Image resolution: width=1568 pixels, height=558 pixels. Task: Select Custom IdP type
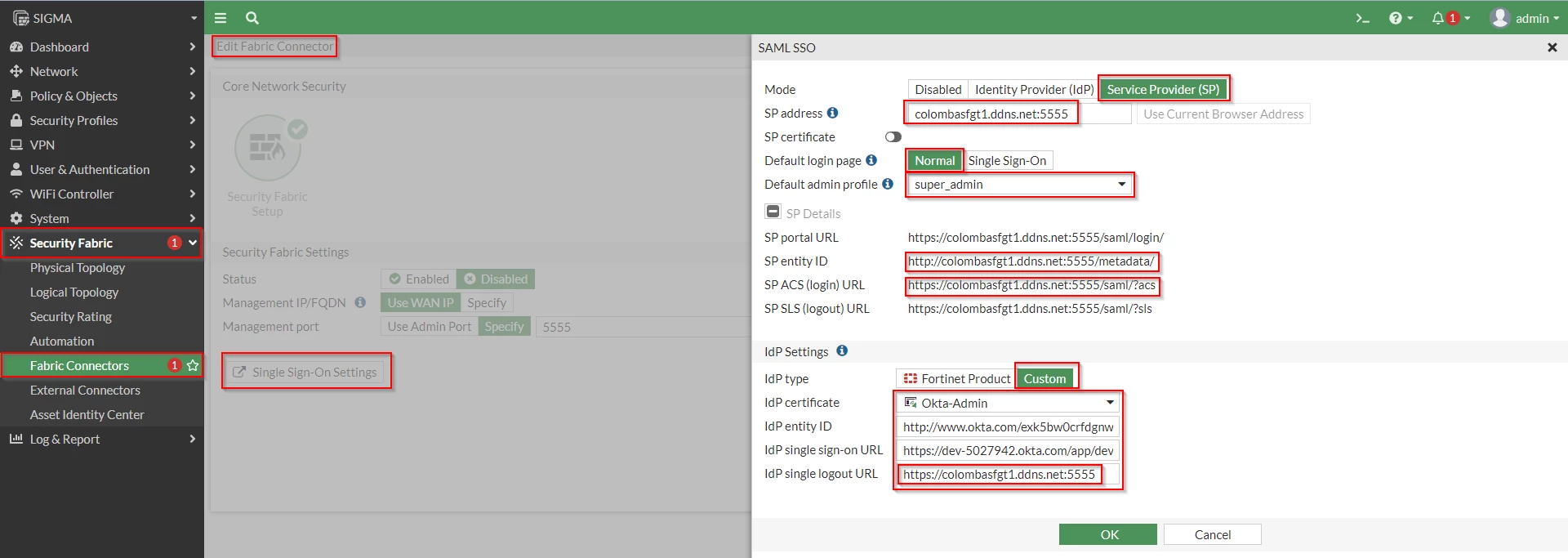tap(1045, 378)
